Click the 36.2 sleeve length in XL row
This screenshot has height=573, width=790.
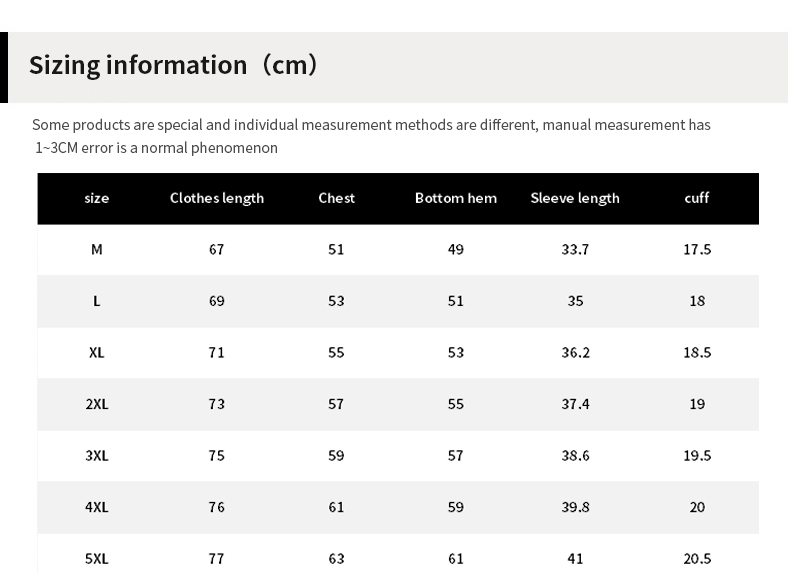click(575, 353)
